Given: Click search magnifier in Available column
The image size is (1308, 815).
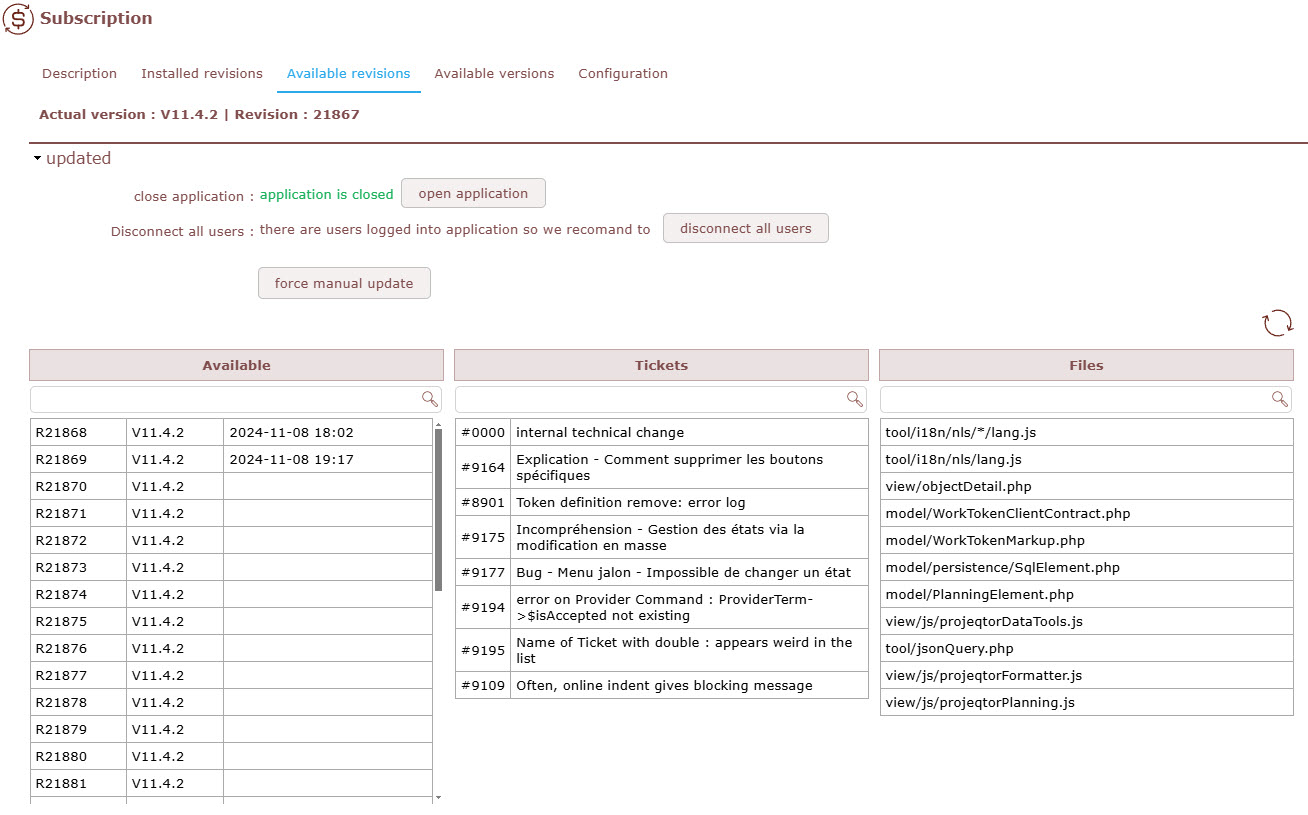Looking at the screenshot, I should 429,399.
